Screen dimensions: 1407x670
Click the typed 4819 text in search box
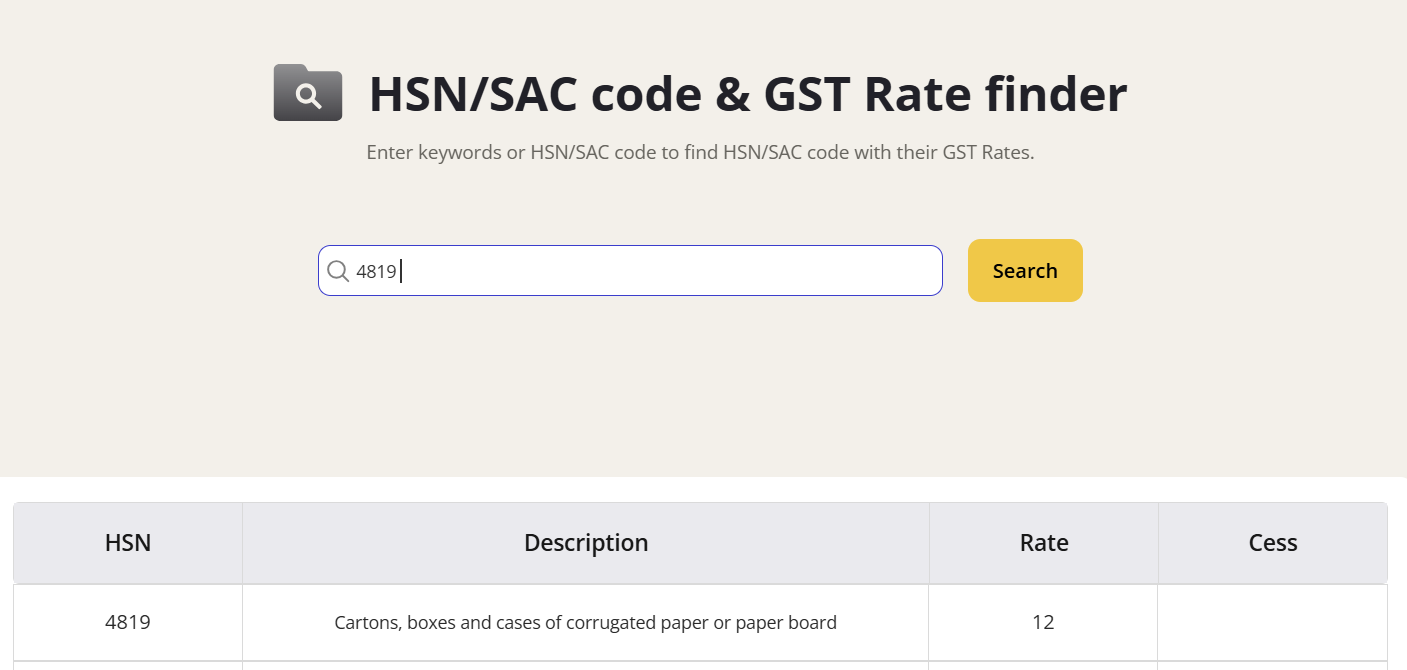pos(377,271)
